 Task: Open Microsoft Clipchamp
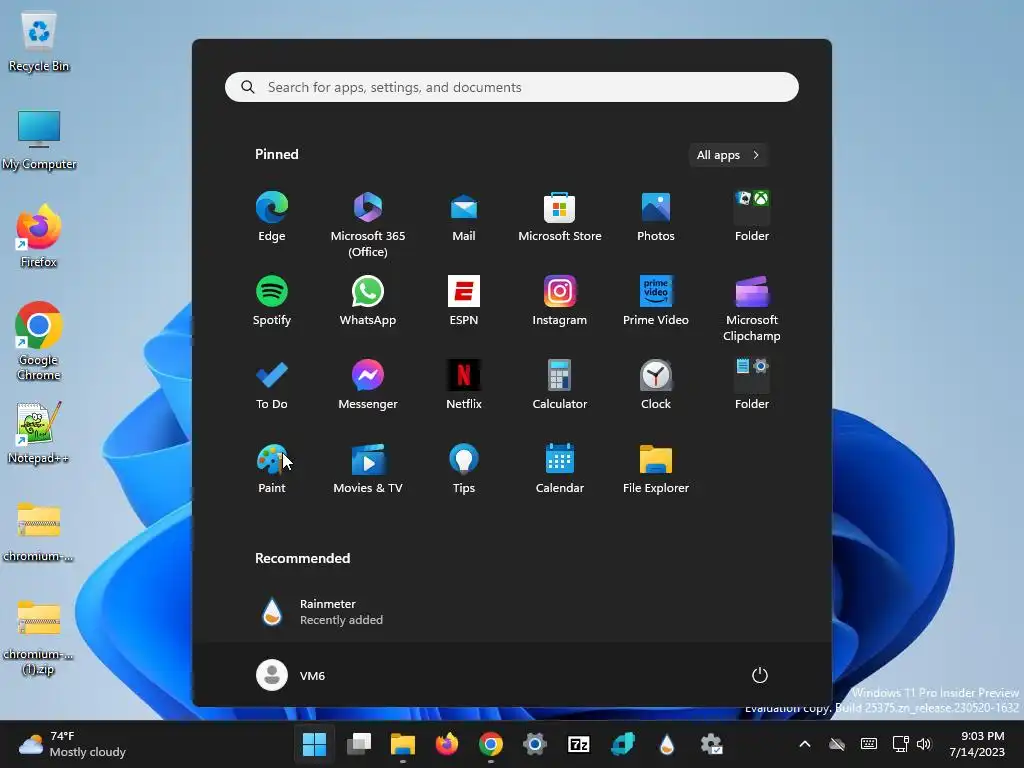[x=752, y=308]
